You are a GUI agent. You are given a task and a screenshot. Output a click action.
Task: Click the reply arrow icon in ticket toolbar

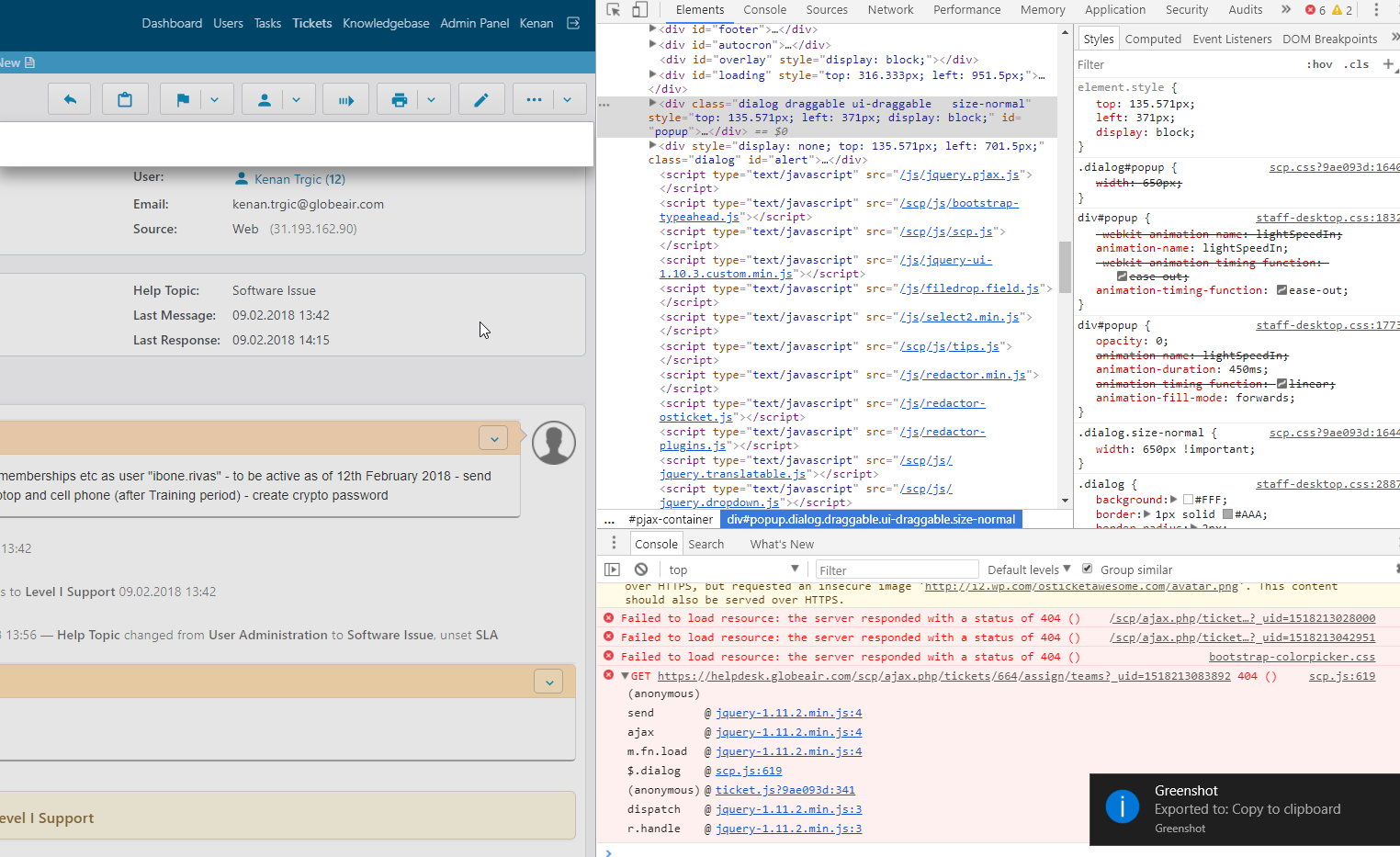pos(70,100)
